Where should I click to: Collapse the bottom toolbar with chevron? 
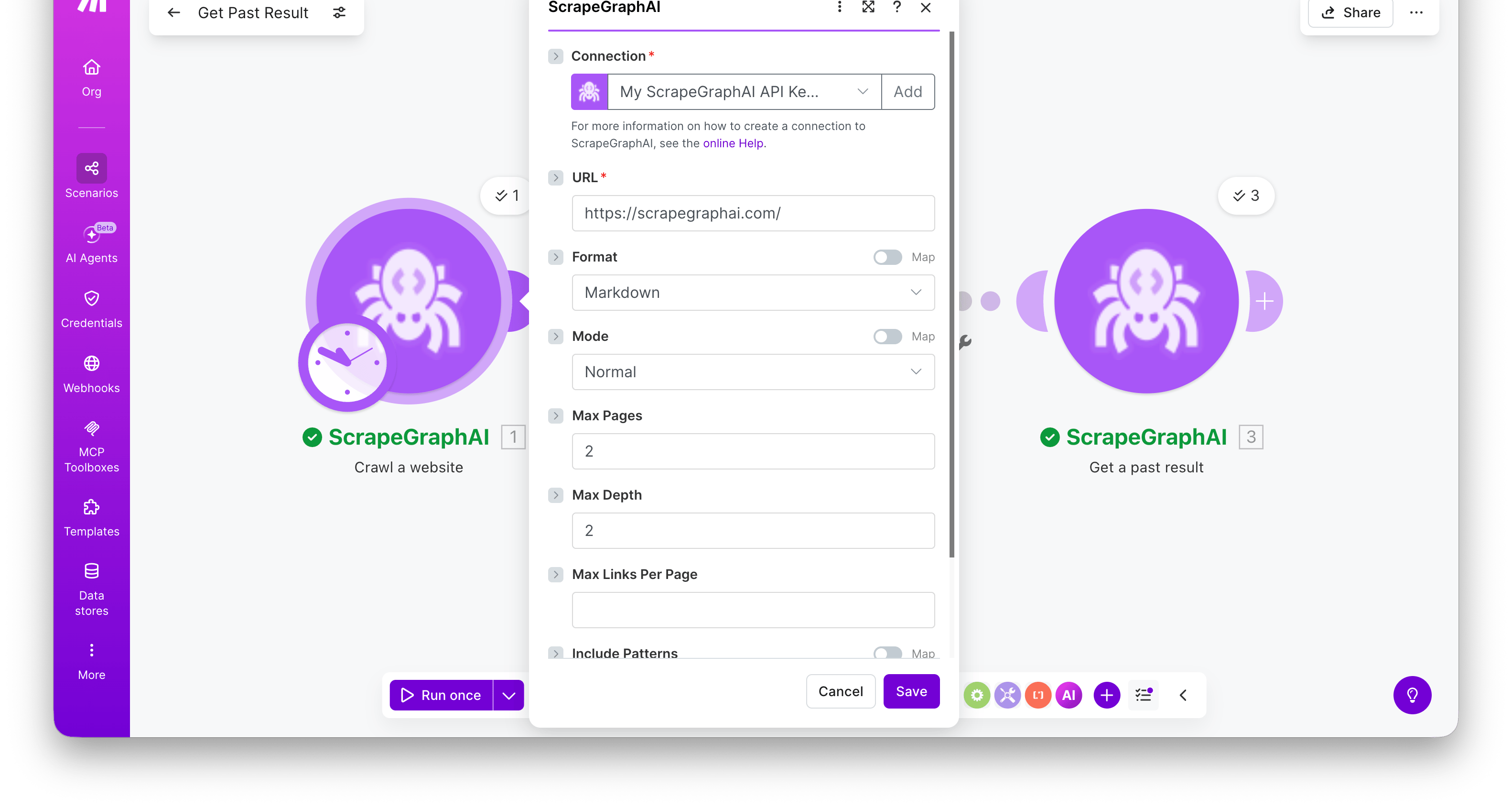[x=1183, y=695]
